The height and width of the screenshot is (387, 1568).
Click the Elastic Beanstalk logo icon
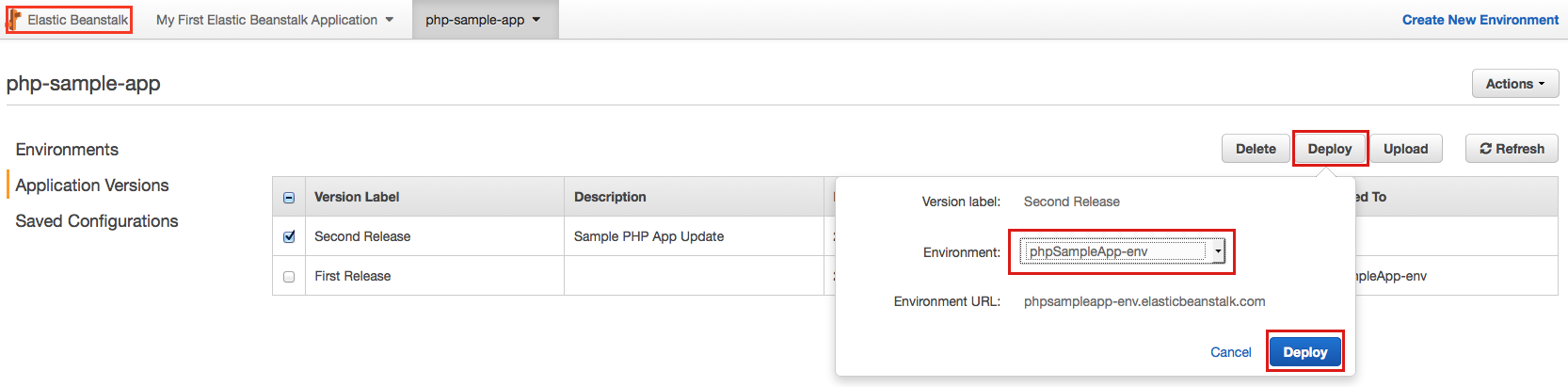point(15,20)
